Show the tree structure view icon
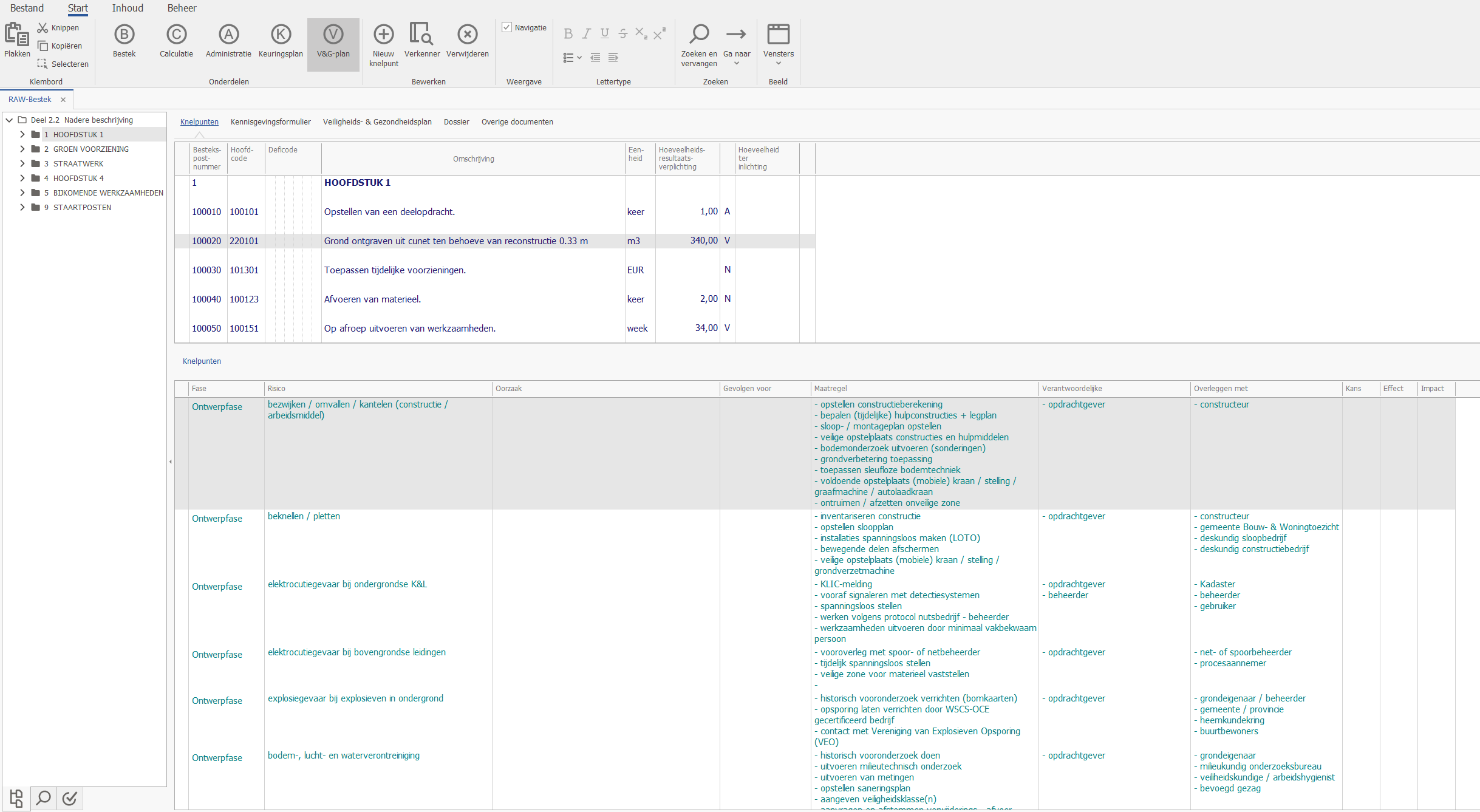The width and height of the screenshot is (1480, 812). pos(16,797)
